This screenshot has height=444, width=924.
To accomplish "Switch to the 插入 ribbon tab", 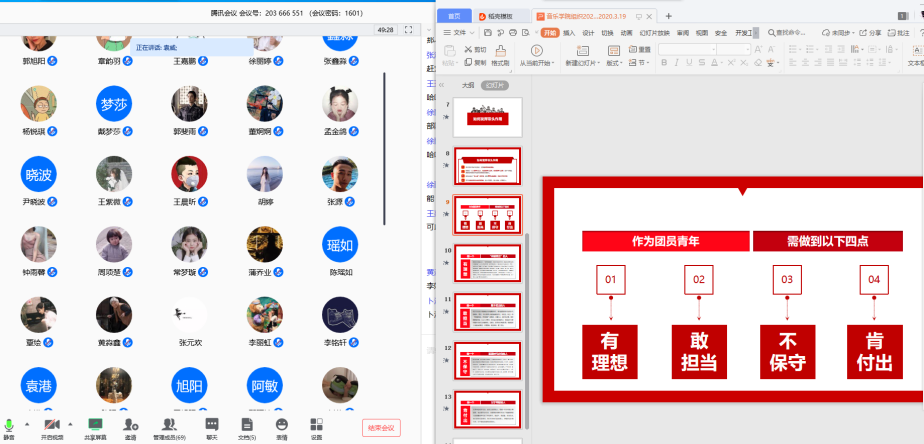I will pyautogui.click(x=568, y=33).
